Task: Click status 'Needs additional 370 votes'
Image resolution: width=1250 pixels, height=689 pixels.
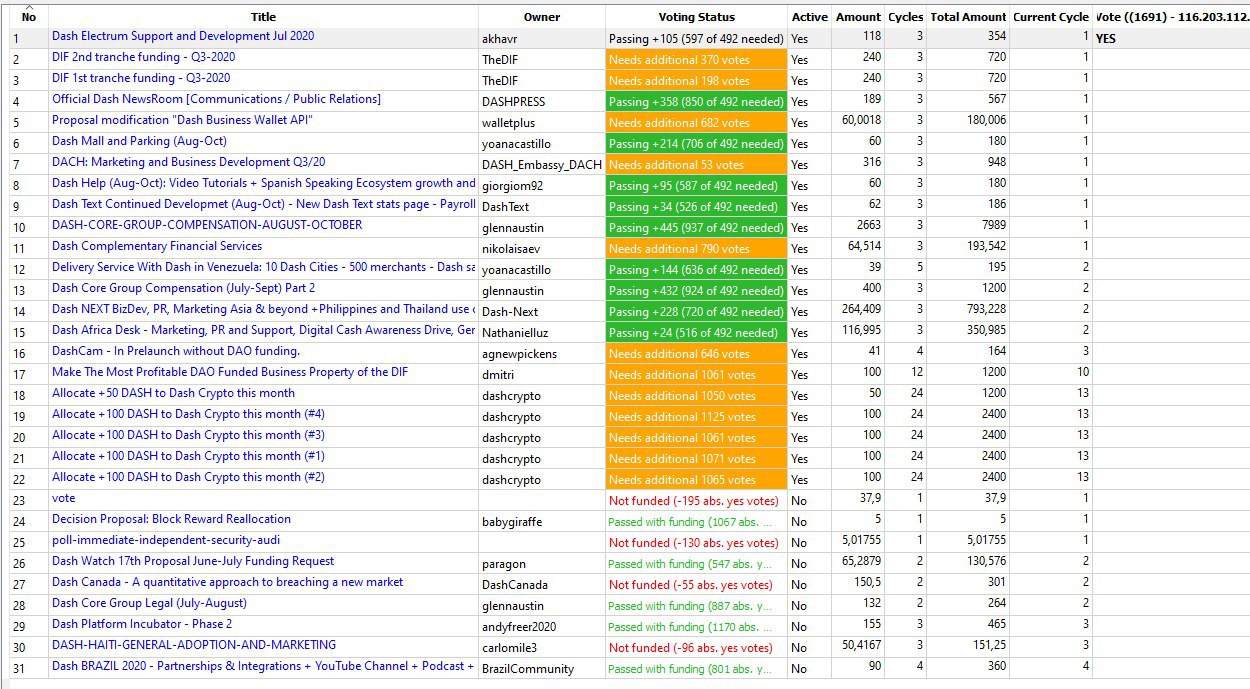Action: pos(697,59)
